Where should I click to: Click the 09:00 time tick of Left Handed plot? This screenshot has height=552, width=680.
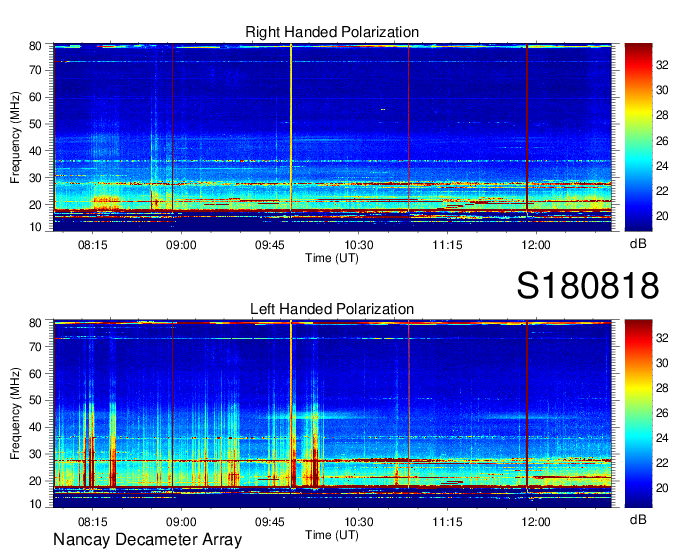181,522
